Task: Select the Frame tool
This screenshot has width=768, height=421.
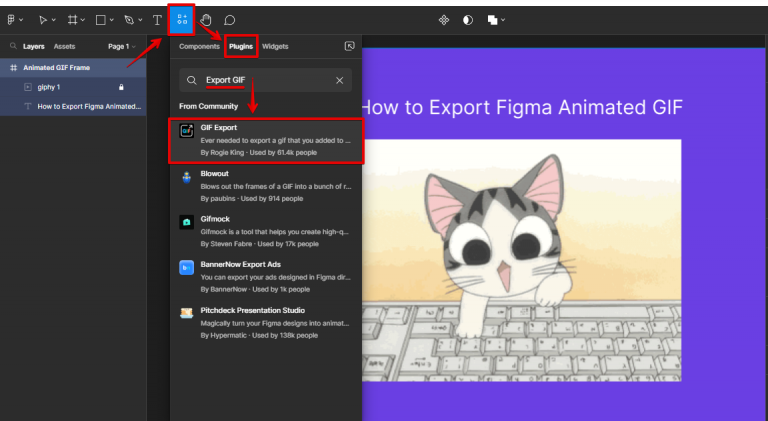Action: 72,19
